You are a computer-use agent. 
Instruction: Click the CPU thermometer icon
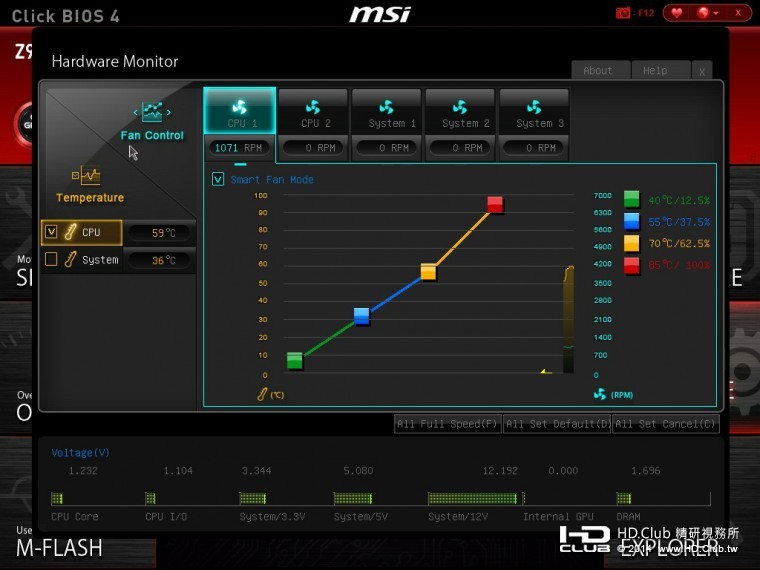[70, 232]
